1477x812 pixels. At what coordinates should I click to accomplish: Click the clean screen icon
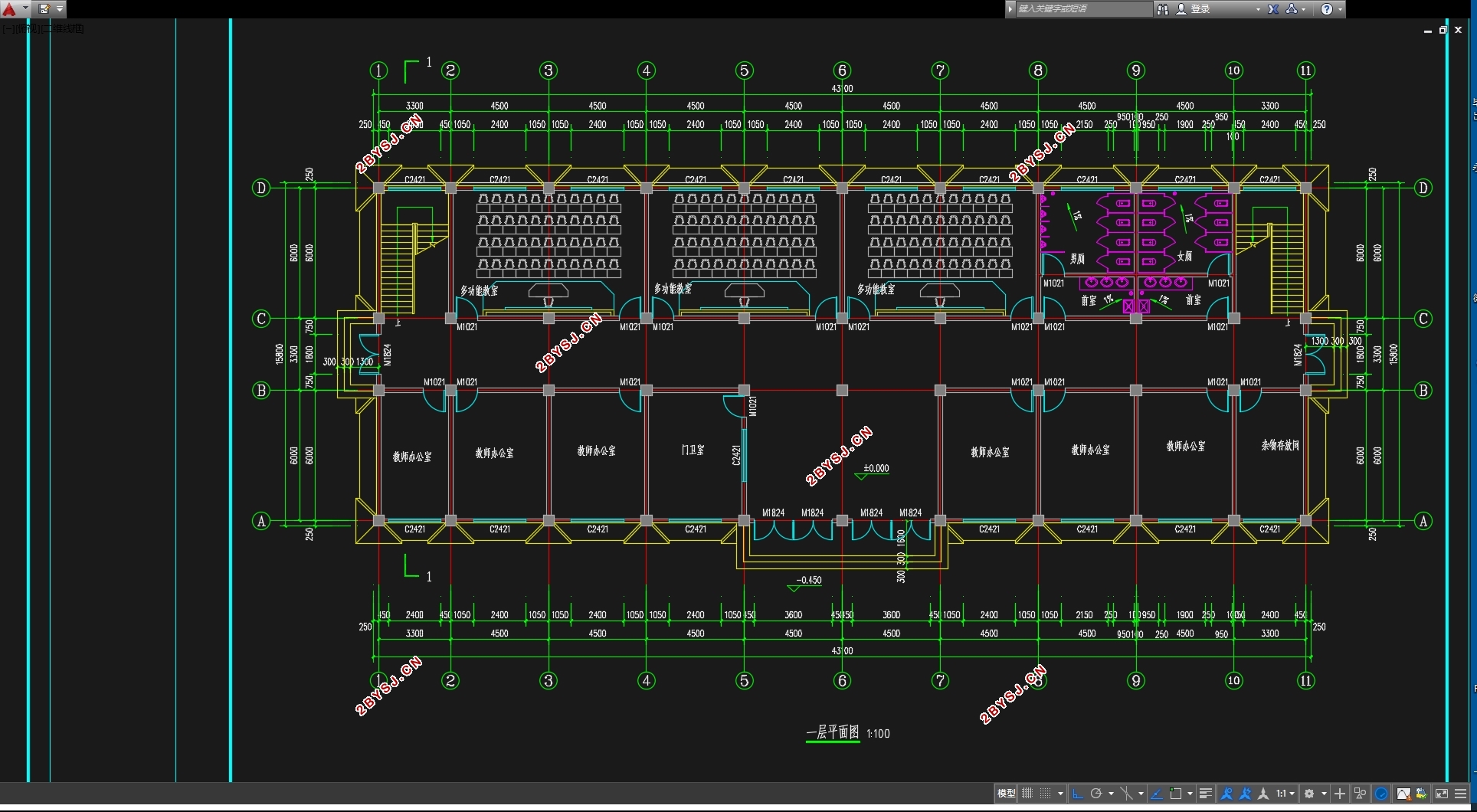[x=1442, y=794]
